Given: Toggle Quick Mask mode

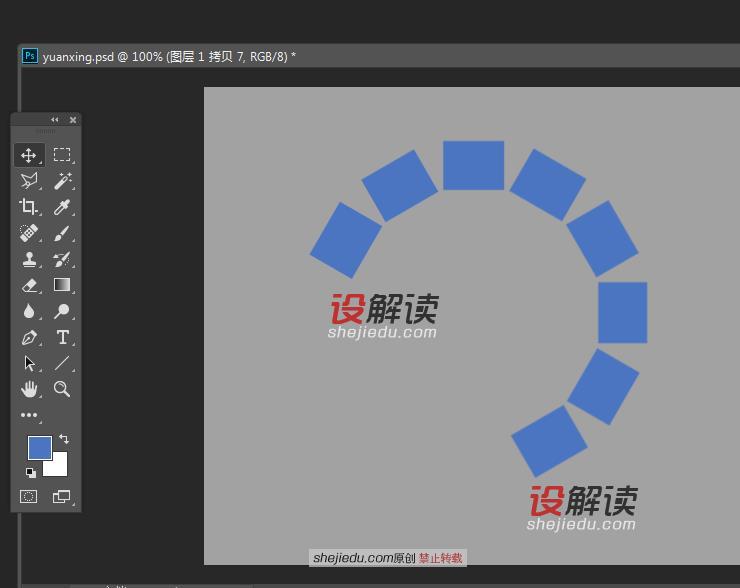Looking at the screenshot, I should [28, 496].
